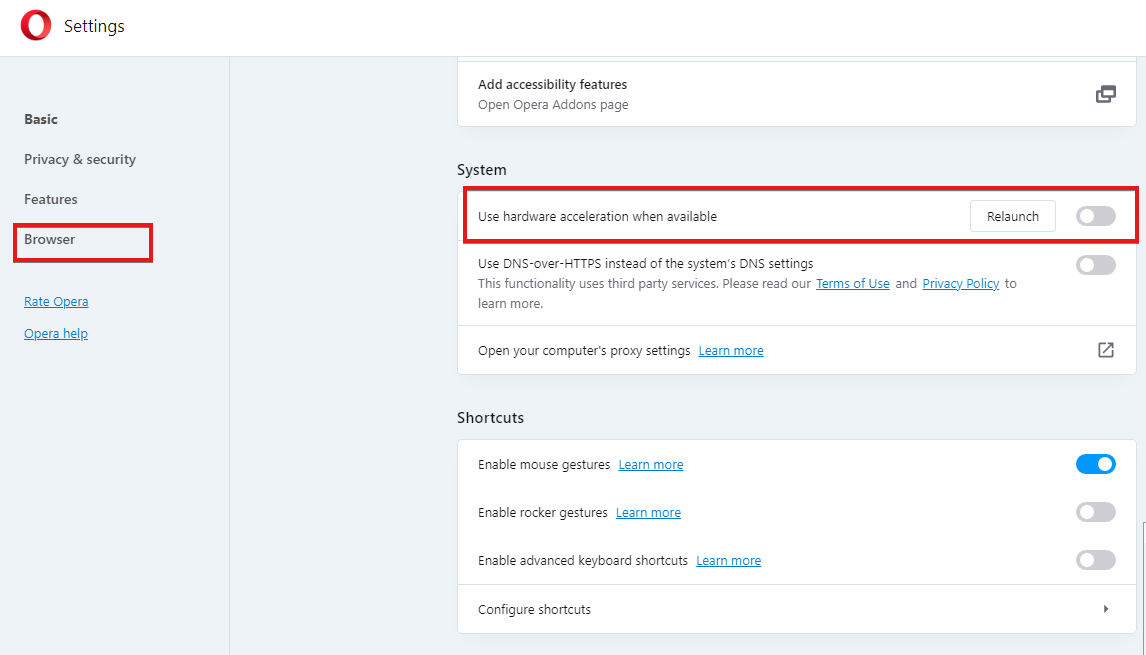
Task: Click Learn more for rocker gestures
Action: point(648,513)
